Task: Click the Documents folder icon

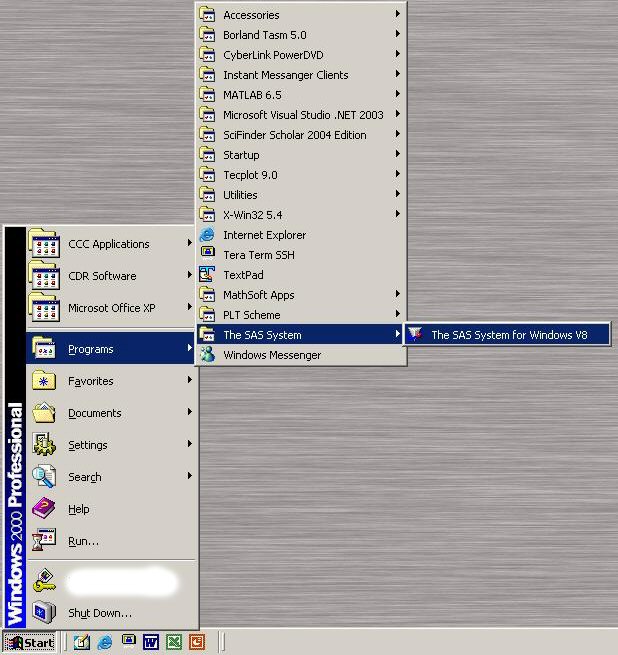Action: point(44,412)
